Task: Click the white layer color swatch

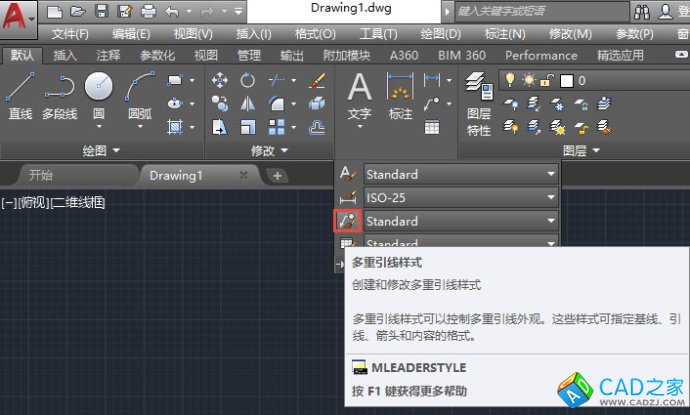Action: point(565,80)
